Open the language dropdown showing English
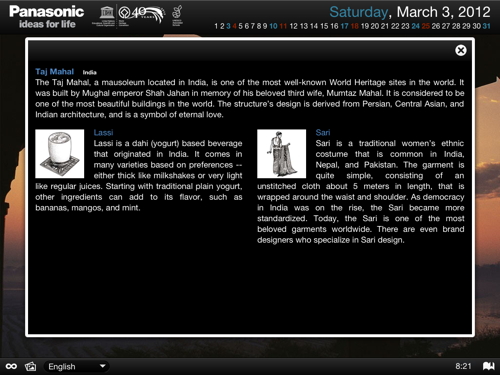Image resolution: width=500 pixels, height=375 pixels. click(x=76, y=366)
